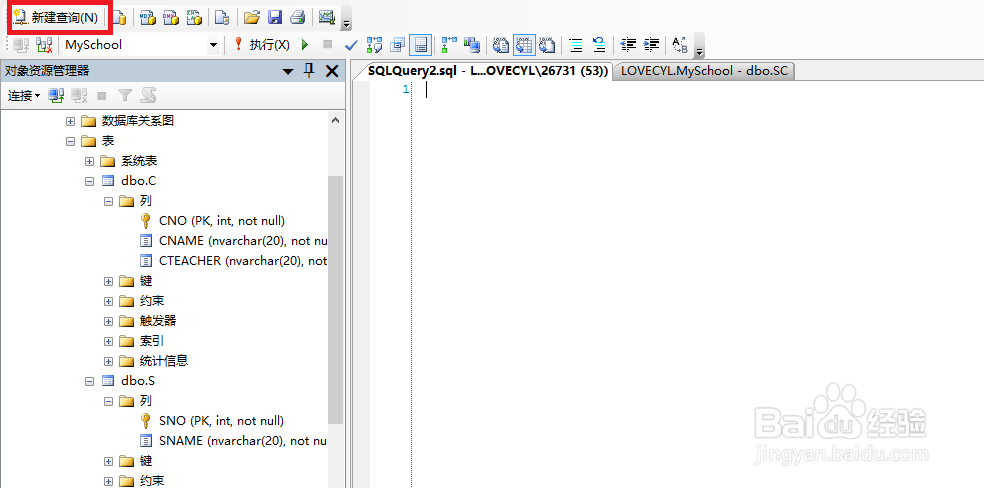Expand the 索引 folder under dbo.C
Screen dimensions: 984x488
coord(108,341)
